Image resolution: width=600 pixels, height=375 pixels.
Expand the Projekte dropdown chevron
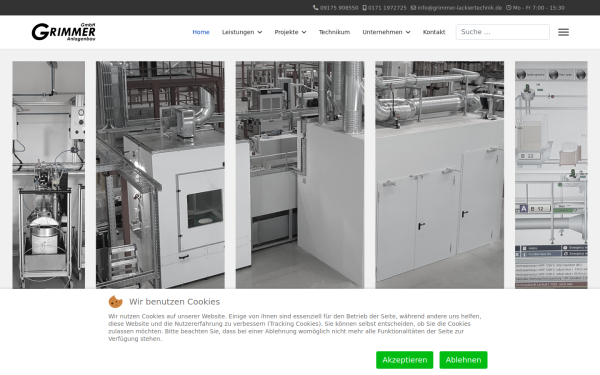coord(304,32)
